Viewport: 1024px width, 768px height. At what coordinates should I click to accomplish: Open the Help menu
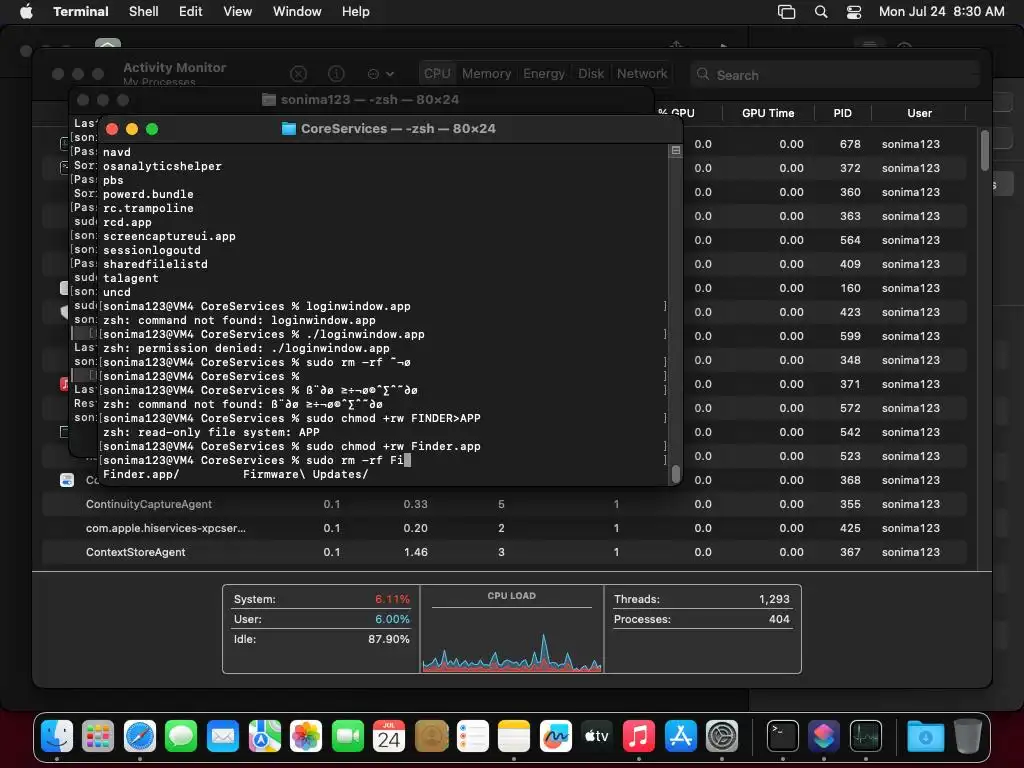pos(356,12)
